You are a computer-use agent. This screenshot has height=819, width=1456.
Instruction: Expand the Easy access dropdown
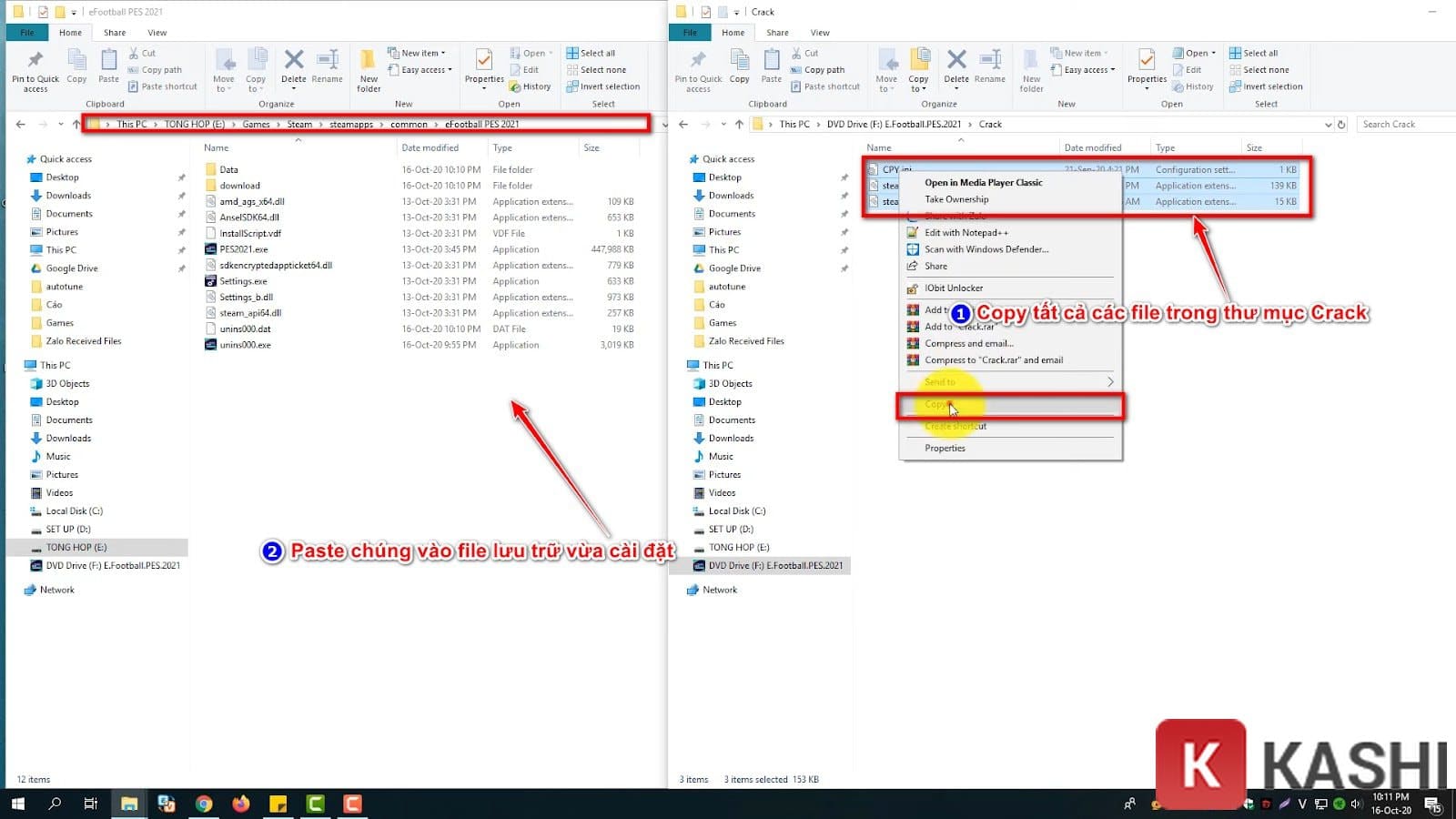420,69
